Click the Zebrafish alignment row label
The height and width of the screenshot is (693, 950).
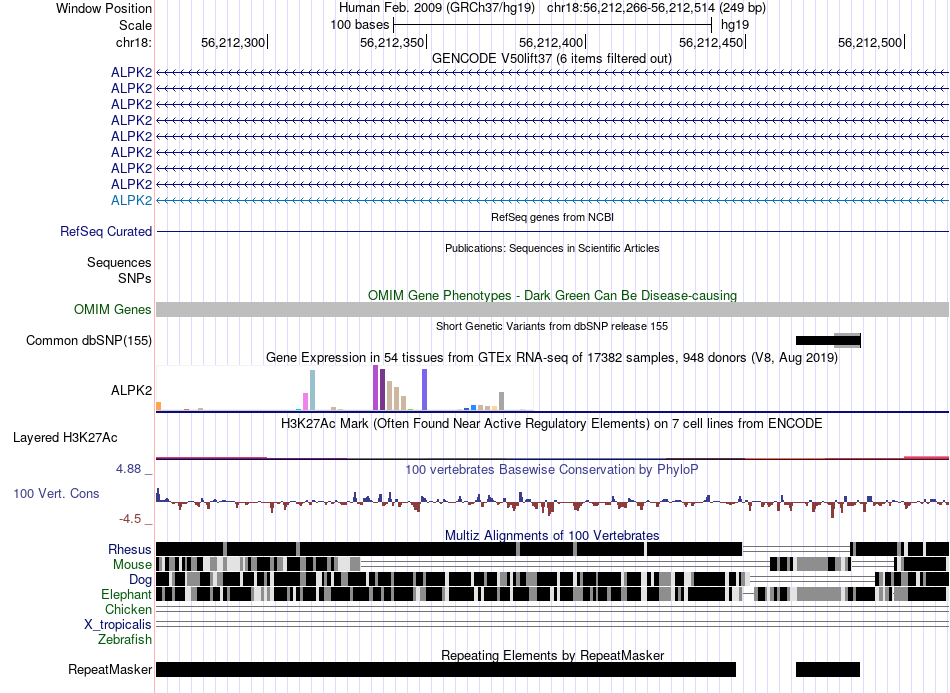(125, 639)
